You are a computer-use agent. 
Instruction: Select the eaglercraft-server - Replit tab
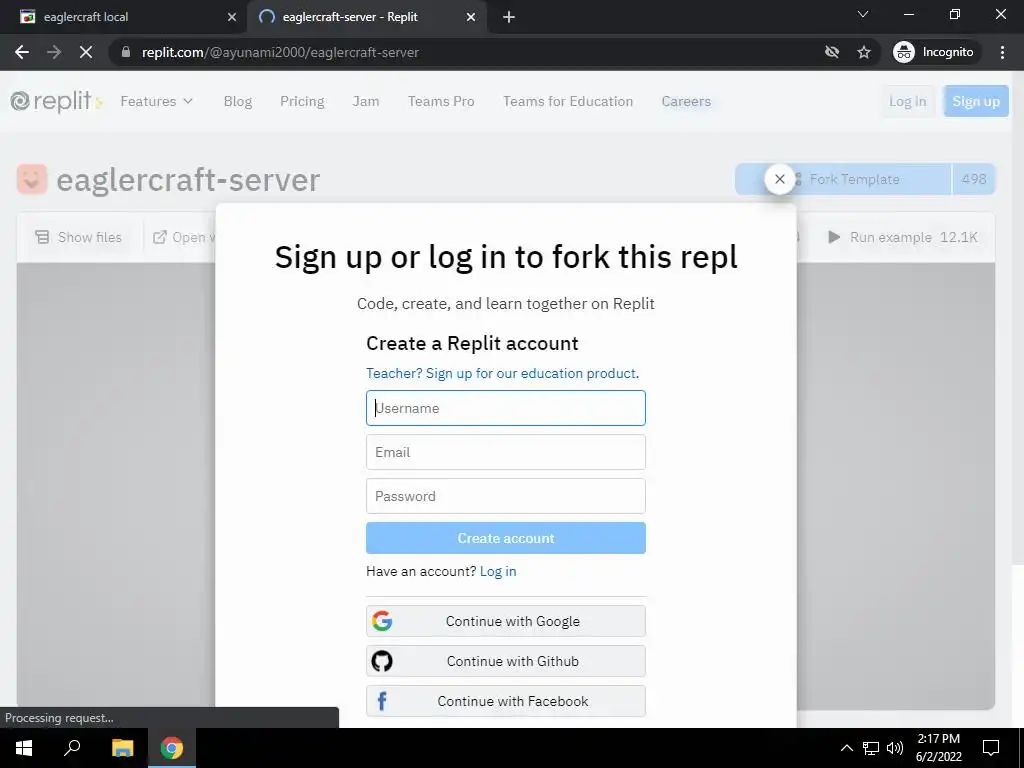click(x=366, y=17)
